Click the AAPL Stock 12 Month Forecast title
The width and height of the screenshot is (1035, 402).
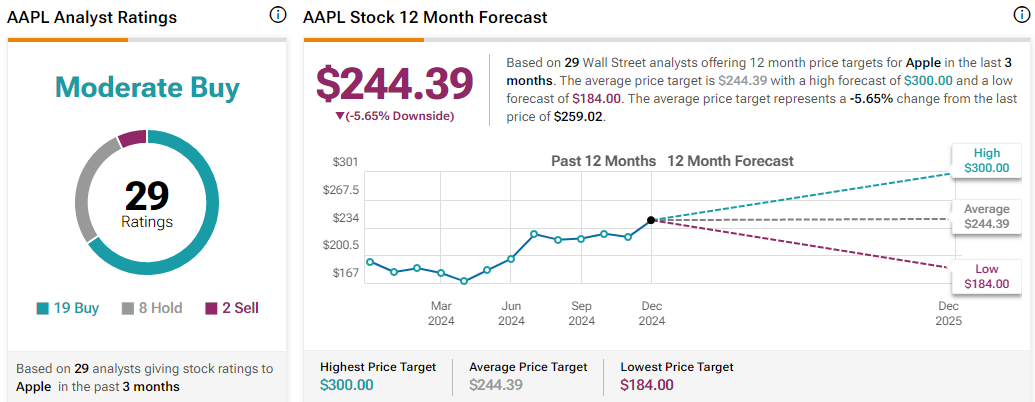[425, 18]
